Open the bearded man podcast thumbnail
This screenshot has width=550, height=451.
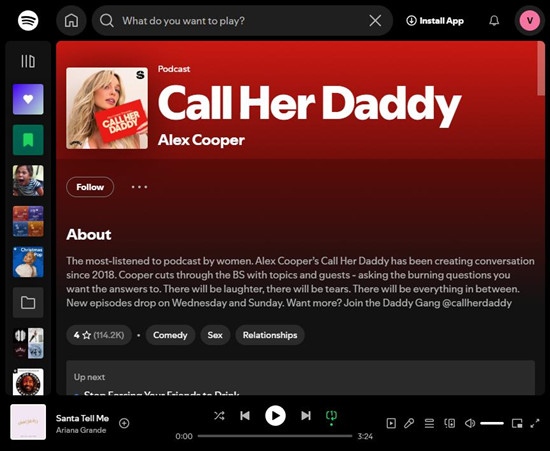click(x=28, y=382)
